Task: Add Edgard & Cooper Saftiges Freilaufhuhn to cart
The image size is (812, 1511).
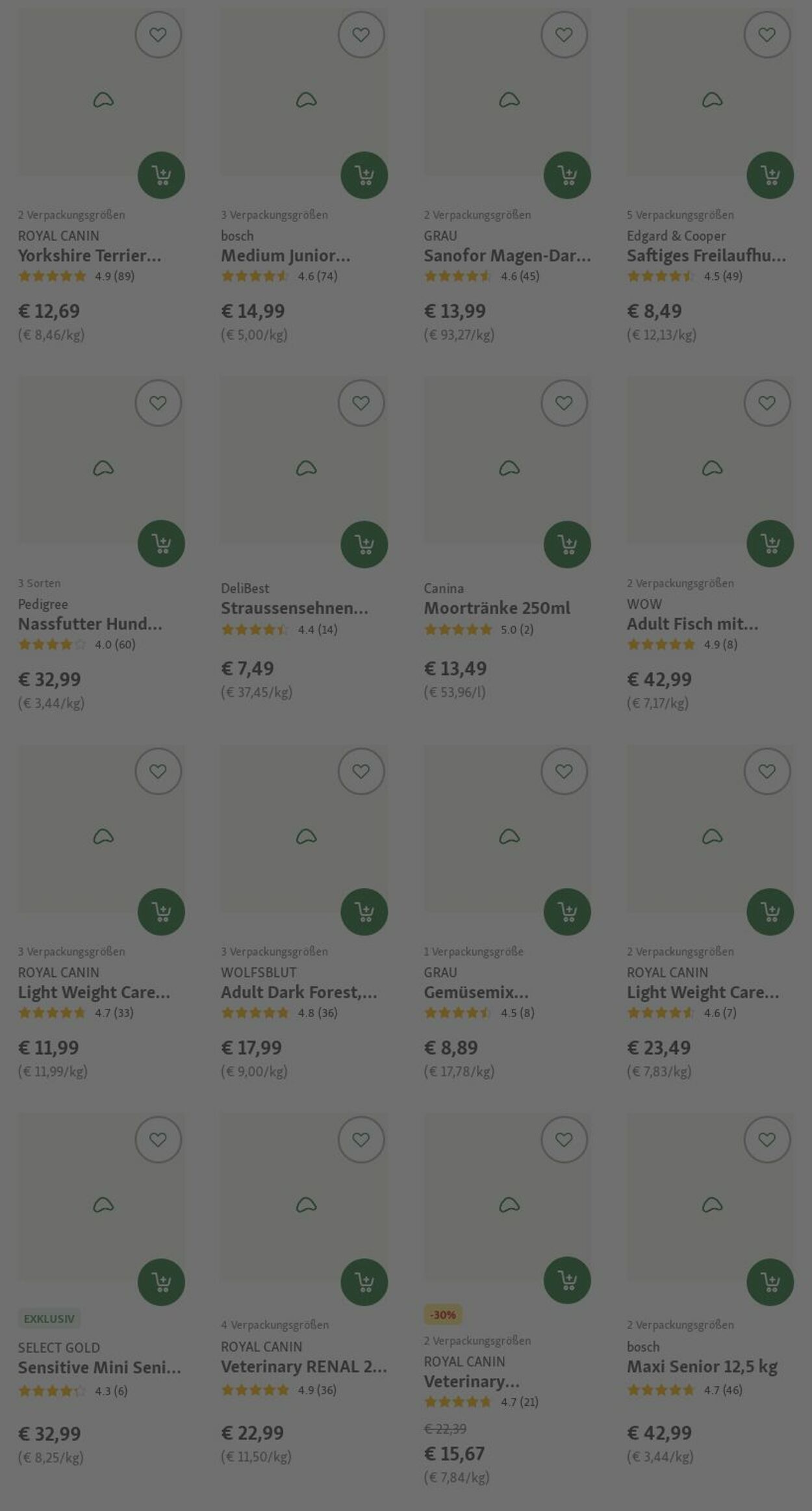Action: [770, 175]
